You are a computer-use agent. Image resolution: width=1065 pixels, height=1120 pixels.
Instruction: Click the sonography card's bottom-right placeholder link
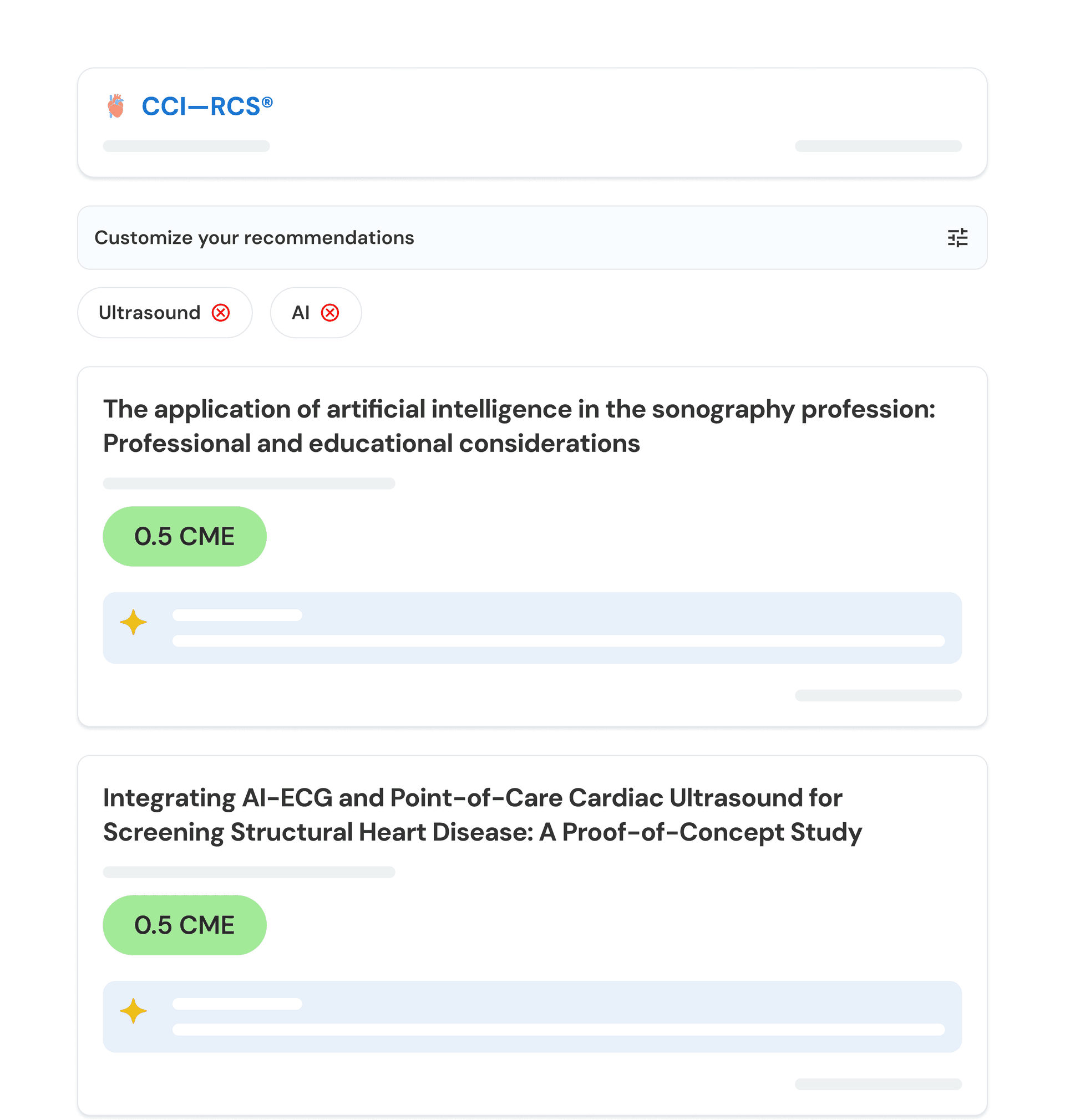[878, 696]
